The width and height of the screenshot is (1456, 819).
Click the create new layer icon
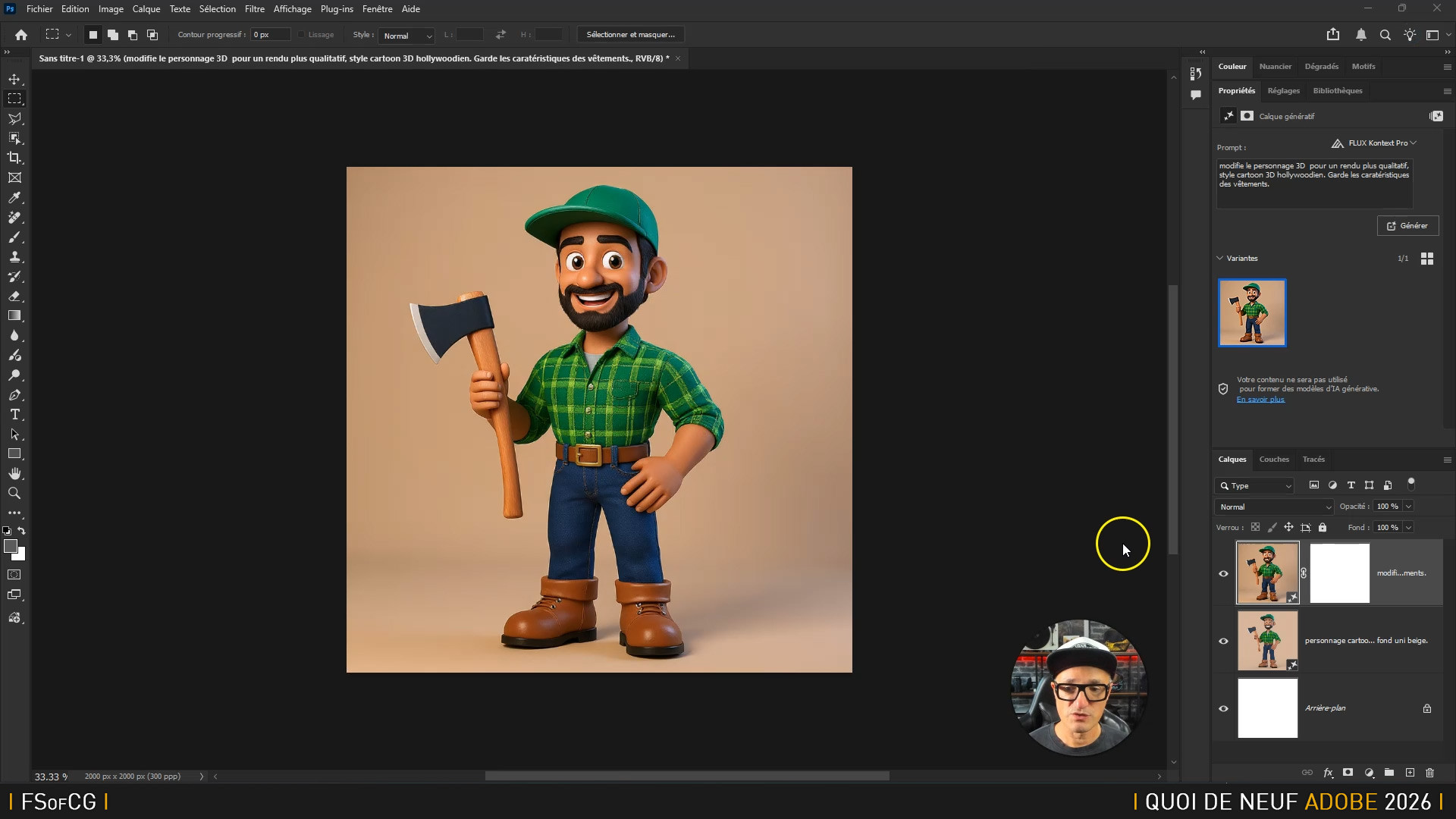pyautogui.click(x=1410, y=773)
